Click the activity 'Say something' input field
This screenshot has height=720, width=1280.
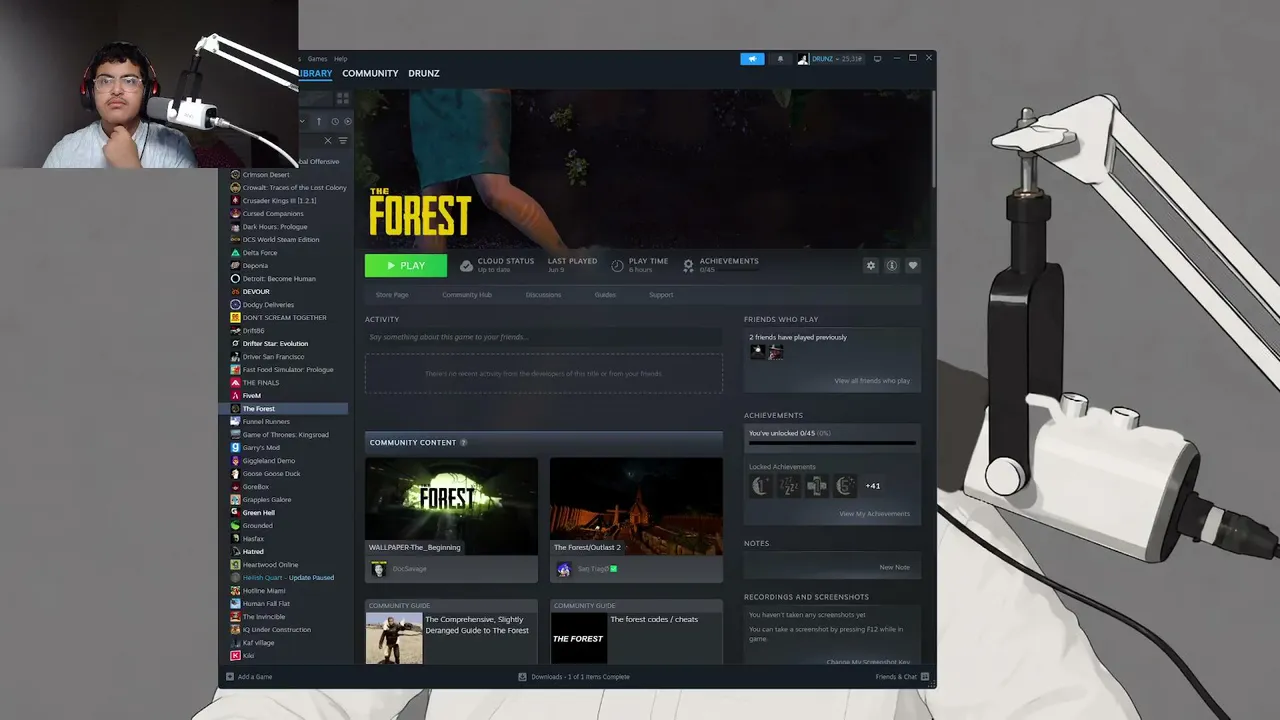click(x=544, y=337)
